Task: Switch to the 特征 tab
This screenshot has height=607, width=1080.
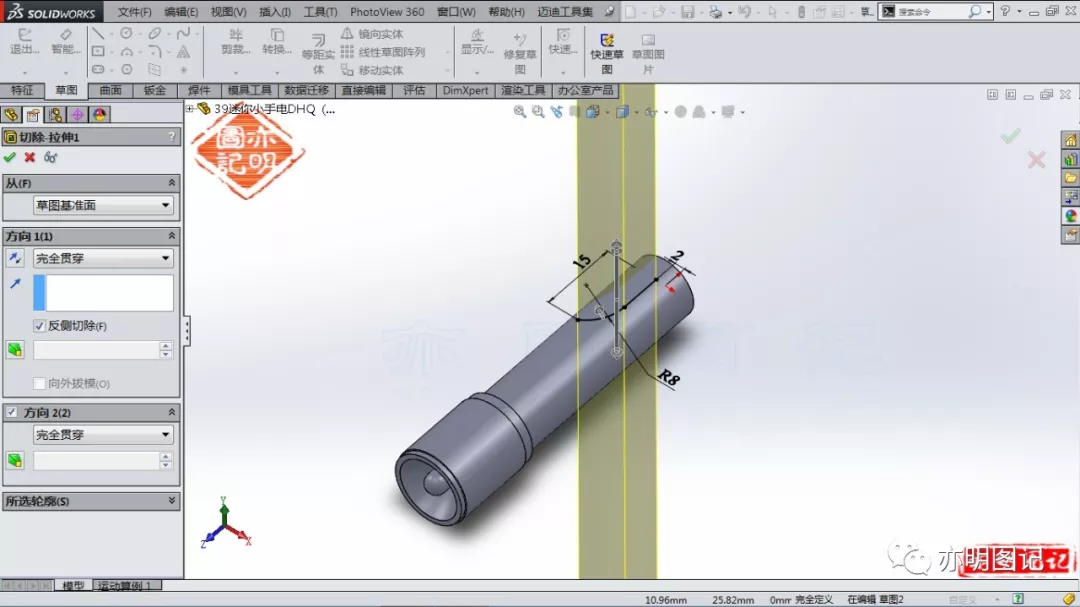Action: tap(22, 90)
